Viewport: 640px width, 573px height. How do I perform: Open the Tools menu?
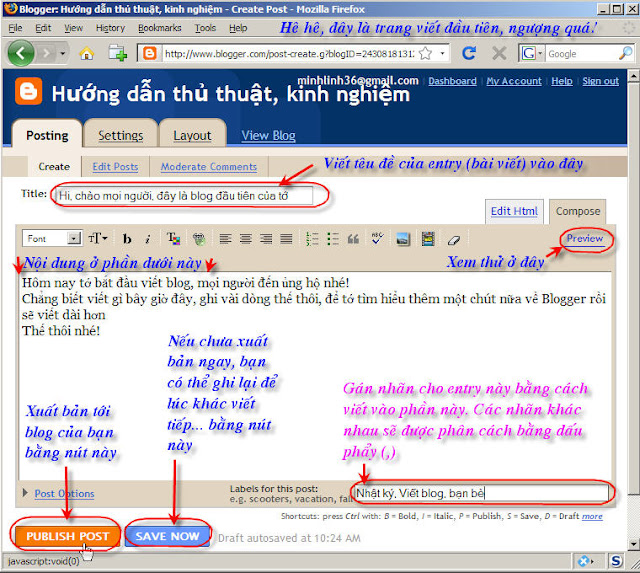pos(205,28)
